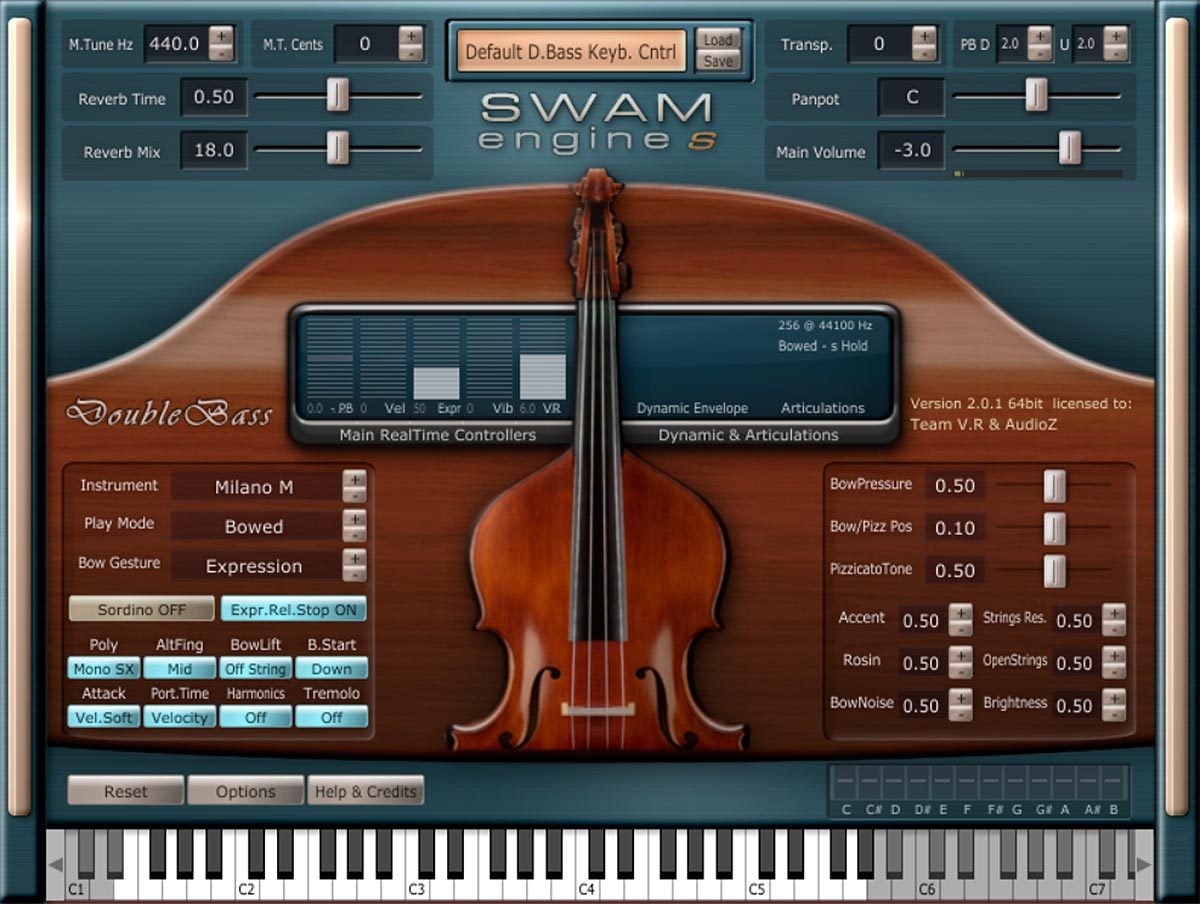Toggle BowLift Off String button
1200x904 pixels.
coord(256,669)
